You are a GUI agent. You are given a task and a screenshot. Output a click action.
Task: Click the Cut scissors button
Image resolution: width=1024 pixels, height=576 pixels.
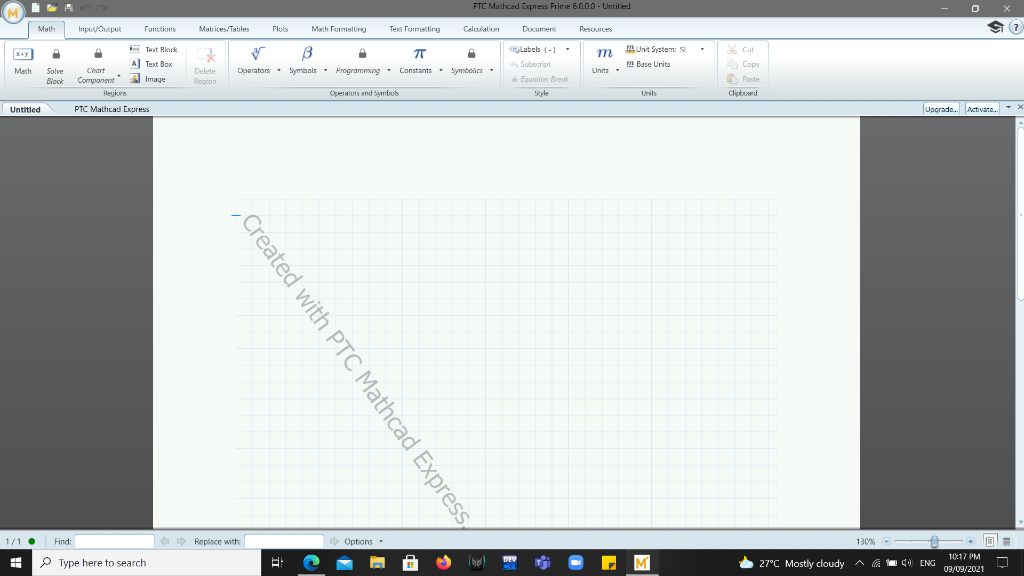741,50
